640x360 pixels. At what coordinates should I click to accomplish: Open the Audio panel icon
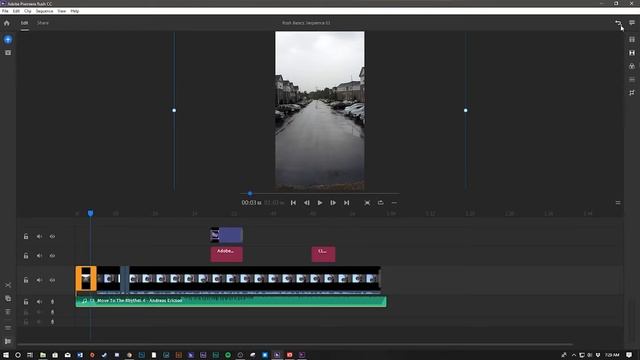point(632,80)
